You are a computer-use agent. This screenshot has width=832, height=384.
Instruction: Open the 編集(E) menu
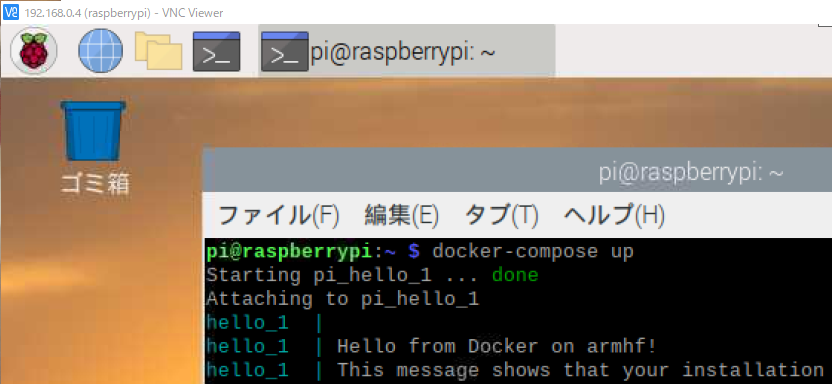tap(402, 215)
